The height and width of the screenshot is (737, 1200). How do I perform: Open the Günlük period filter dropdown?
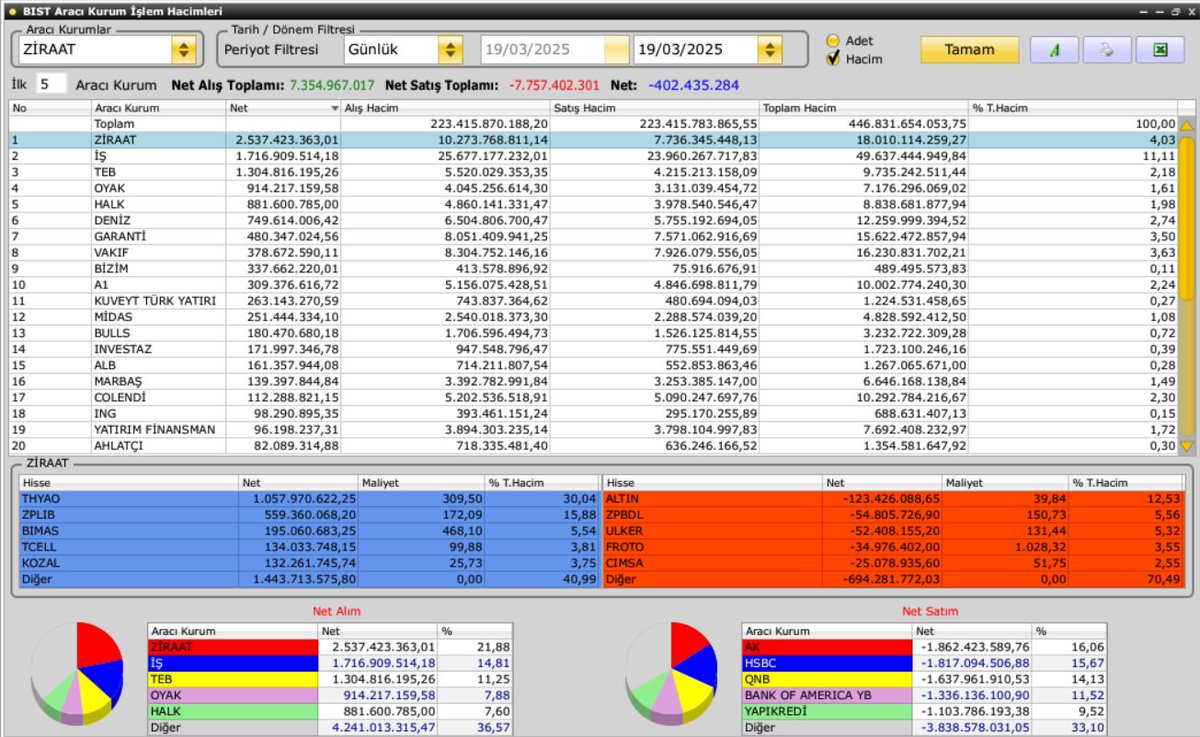click(x=450, y=49)
